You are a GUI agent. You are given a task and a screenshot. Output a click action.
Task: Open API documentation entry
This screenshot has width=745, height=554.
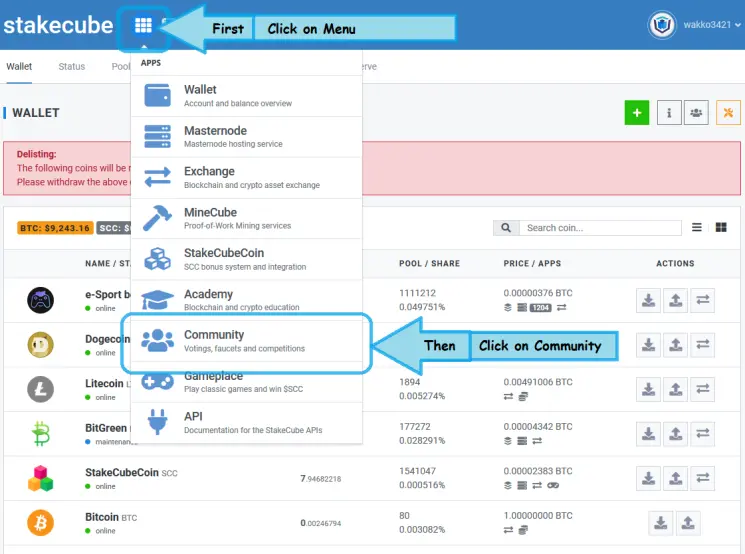[x=246, y=423]
